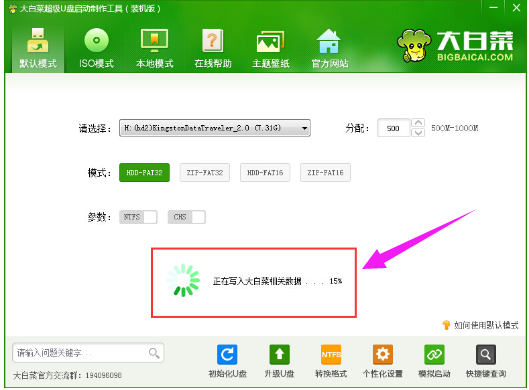Open 本地模式 tab
529x390 pixels.
coord(155,48)
